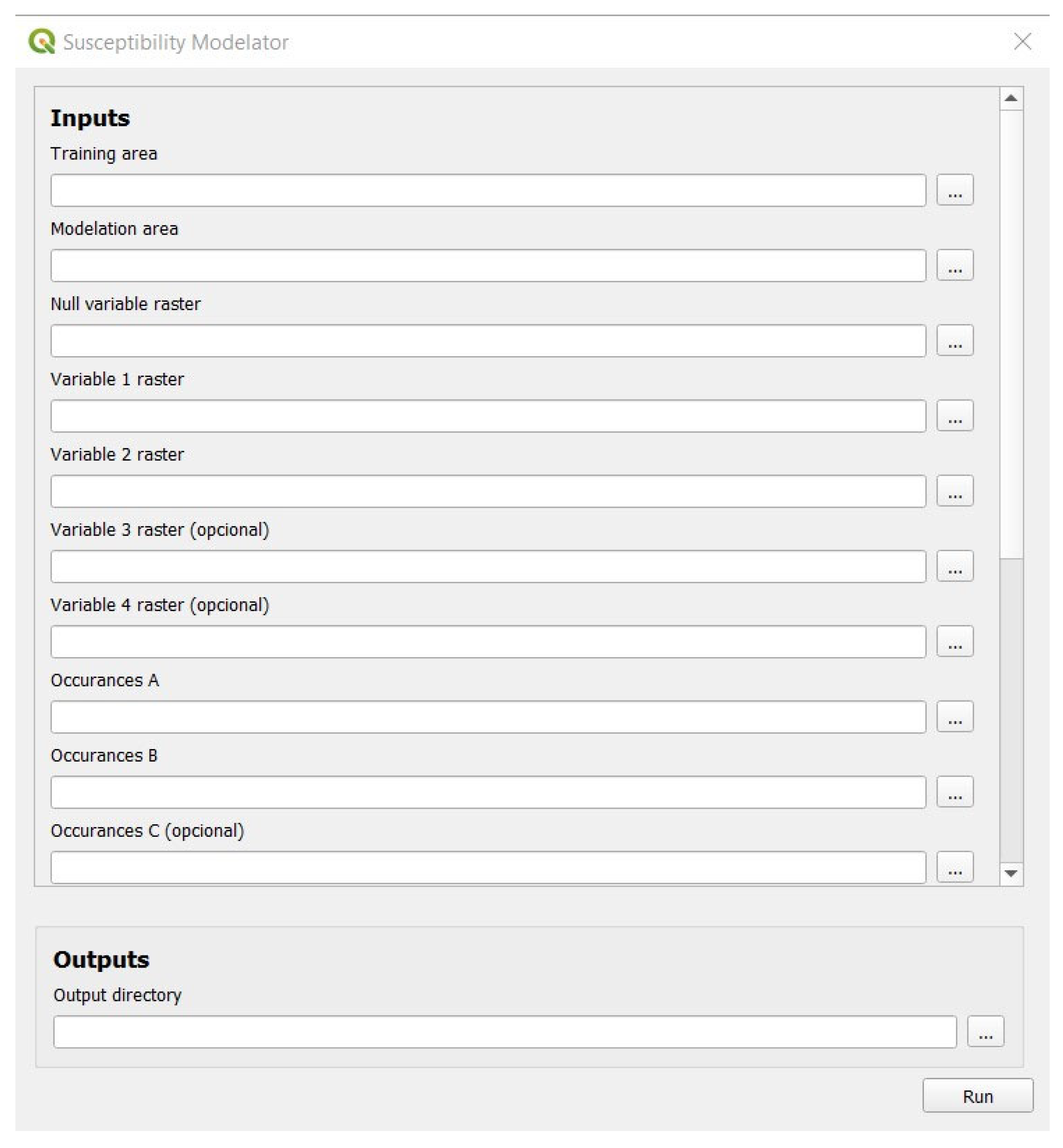Close the Susceptibility Modelator dialog
Image resolution: width=1063 pixels, height=1148 pixels.
(1022, 41)
